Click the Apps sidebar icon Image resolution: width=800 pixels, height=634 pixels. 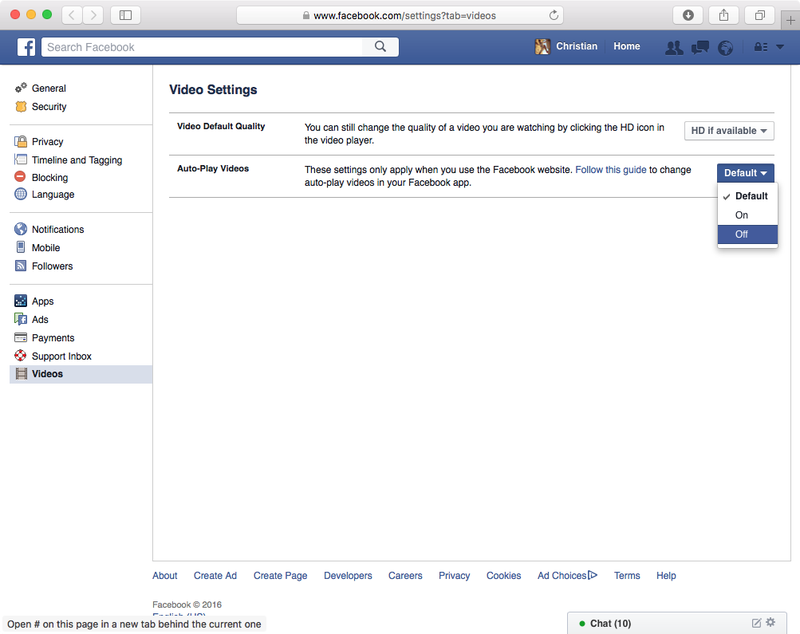pyautogui.click(x=20, y=300)
